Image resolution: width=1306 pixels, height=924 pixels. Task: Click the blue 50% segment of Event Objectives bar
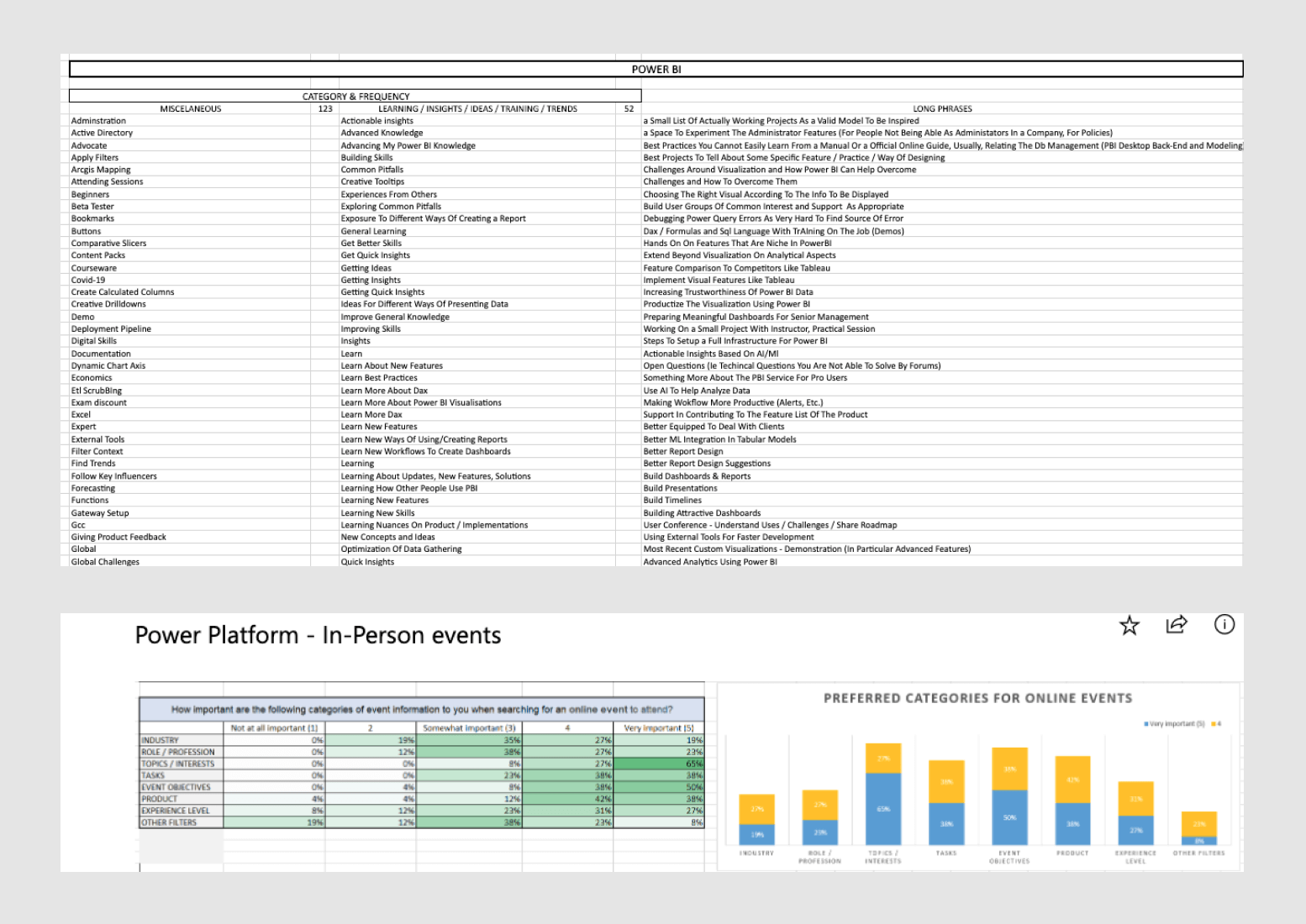click(x=1009, y=817)
